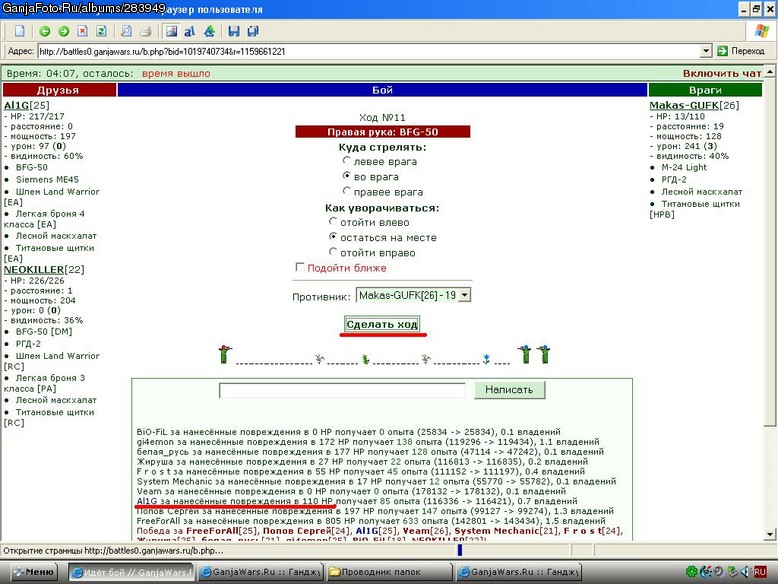The height and width of the screenshot is (584, 778).
Task: Select 'правее врага' shooting option
Action: click(347, 191)
